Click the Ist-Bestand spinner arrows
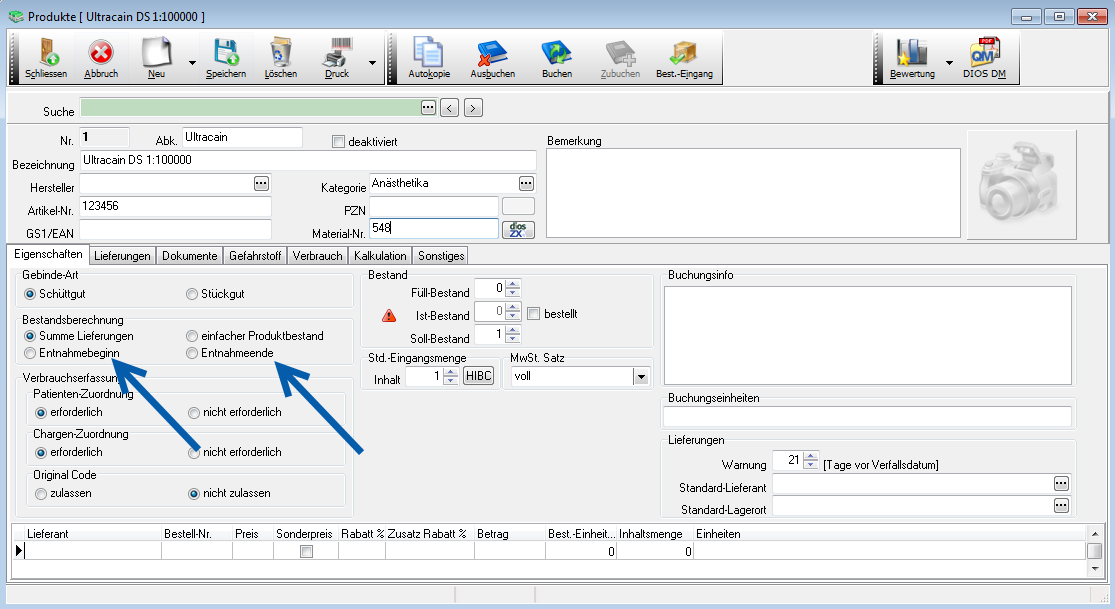The height and width of the screenshot is (609, 1115). 513,311
